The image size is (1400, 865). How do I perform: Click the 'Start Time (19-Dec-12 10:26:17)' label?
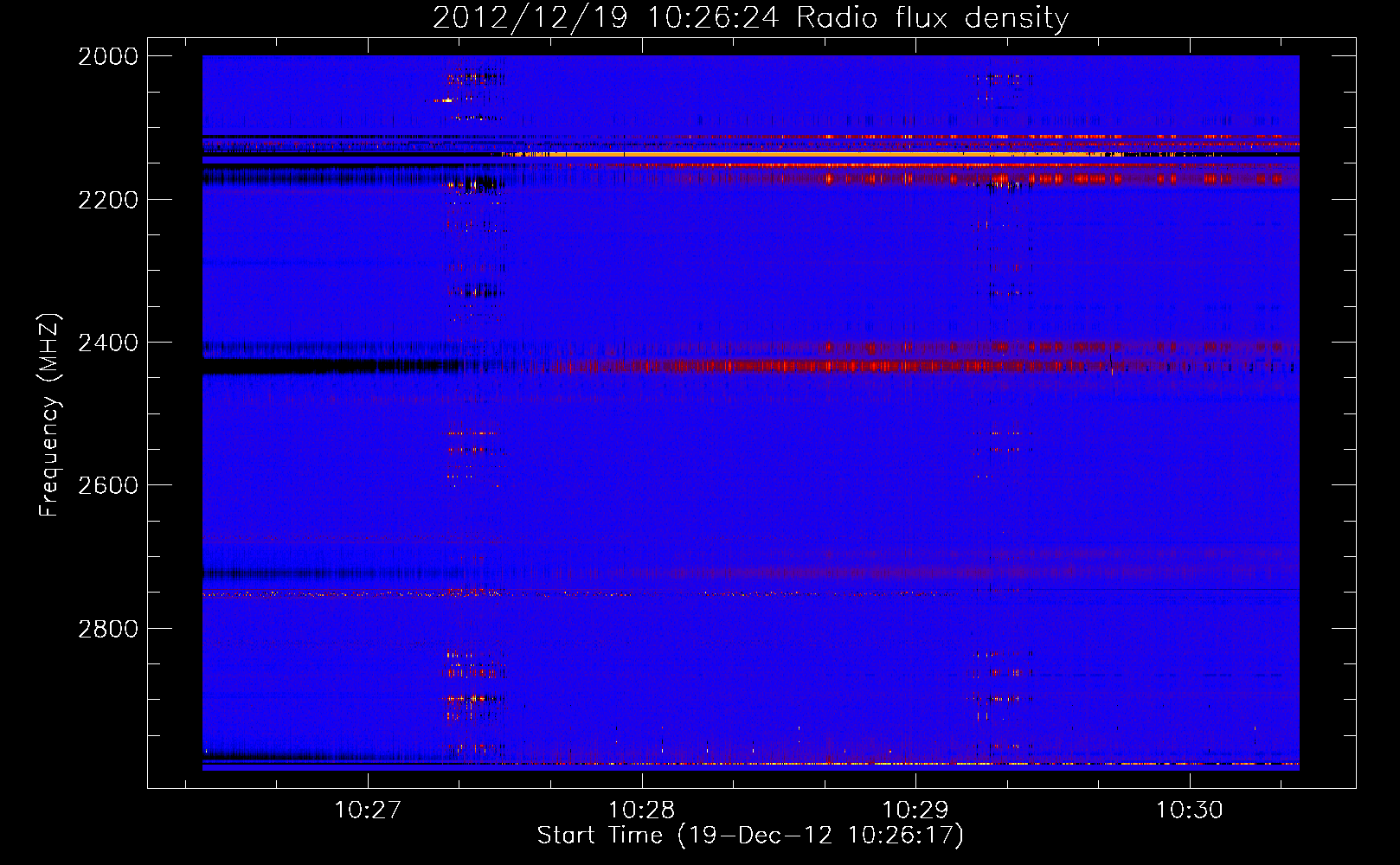[x=750, y=836]
